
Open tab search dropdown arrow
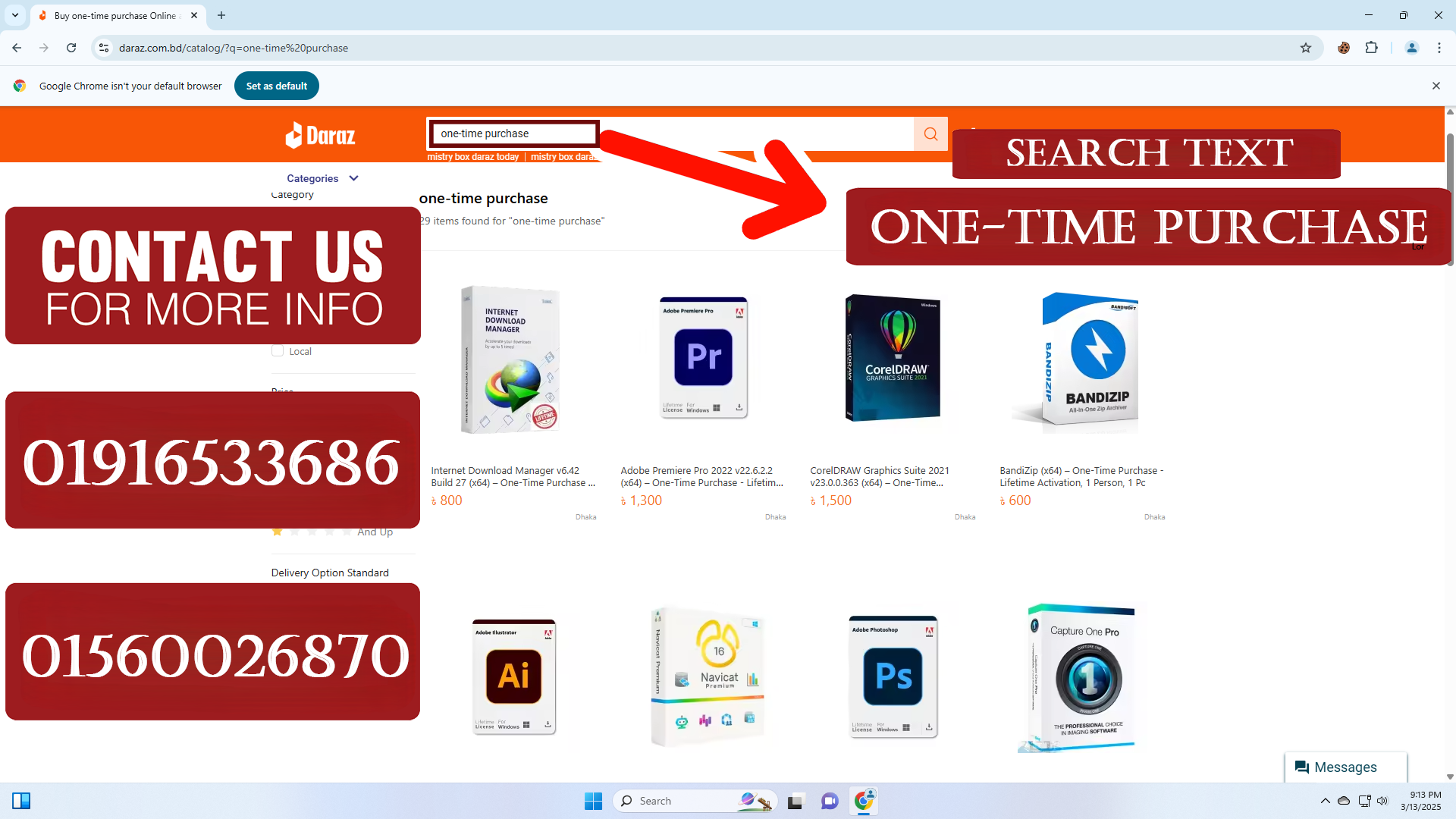[15, 15]
